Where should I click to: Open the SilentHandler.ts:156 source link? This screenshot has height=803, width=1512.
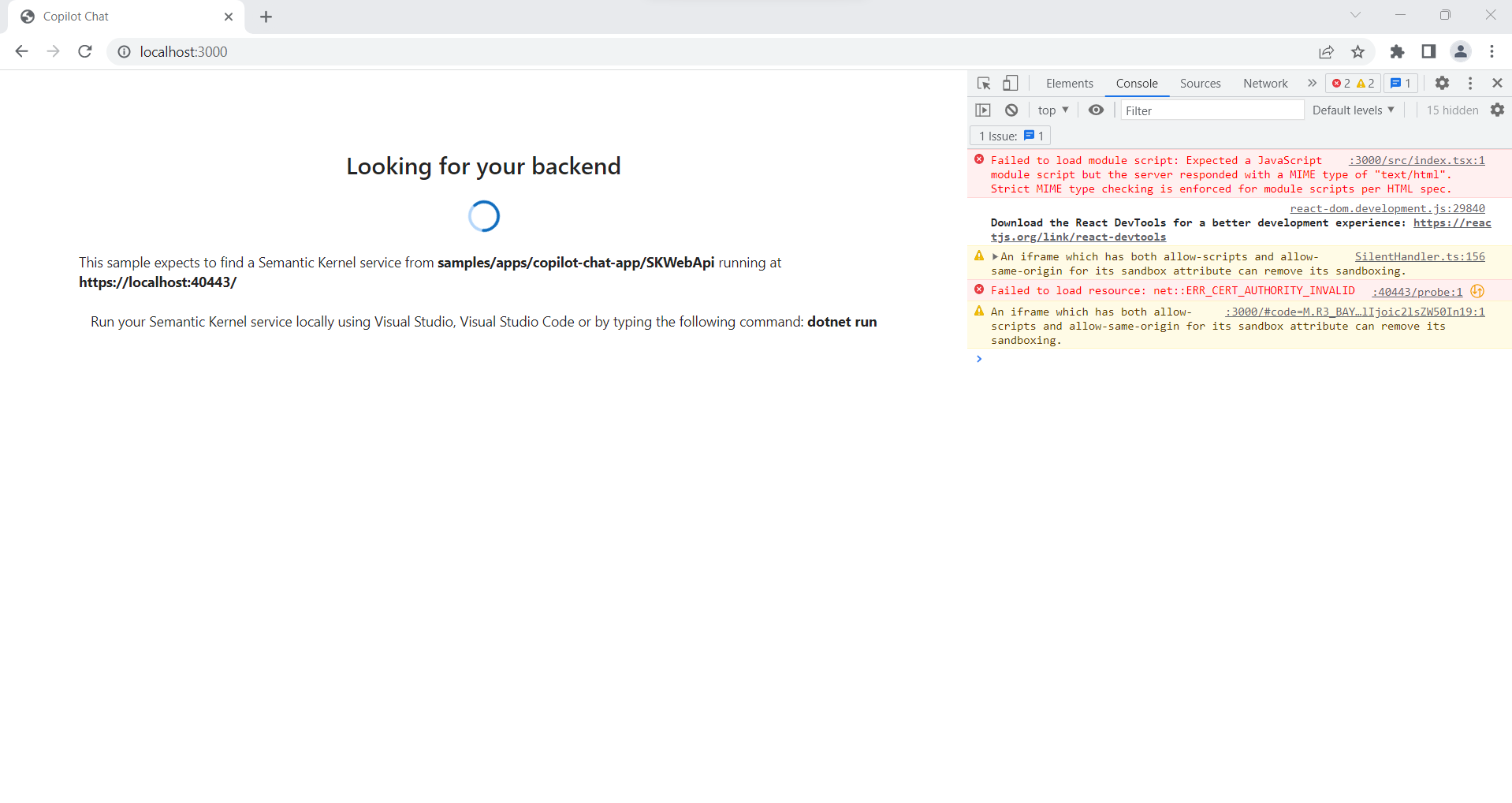[1420, 256]
